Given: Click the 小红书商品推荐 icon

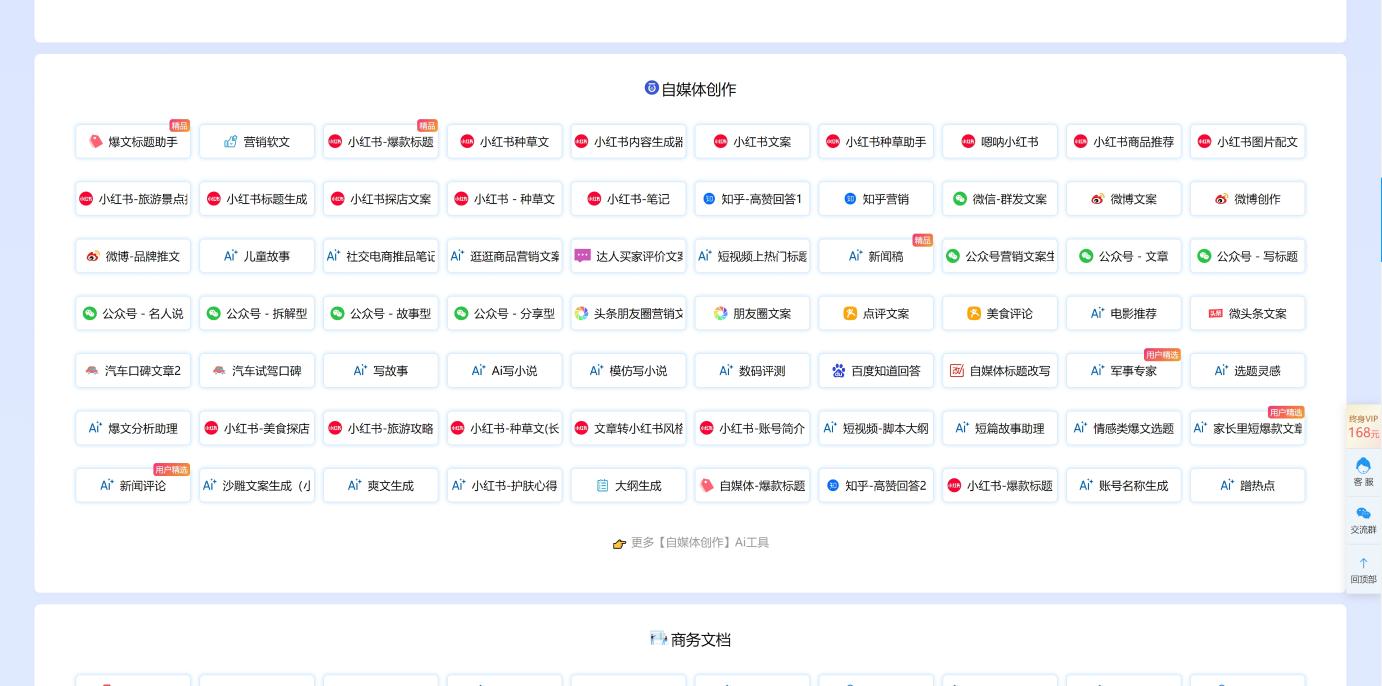Looking at the screenshot, I should (1080, 142).
